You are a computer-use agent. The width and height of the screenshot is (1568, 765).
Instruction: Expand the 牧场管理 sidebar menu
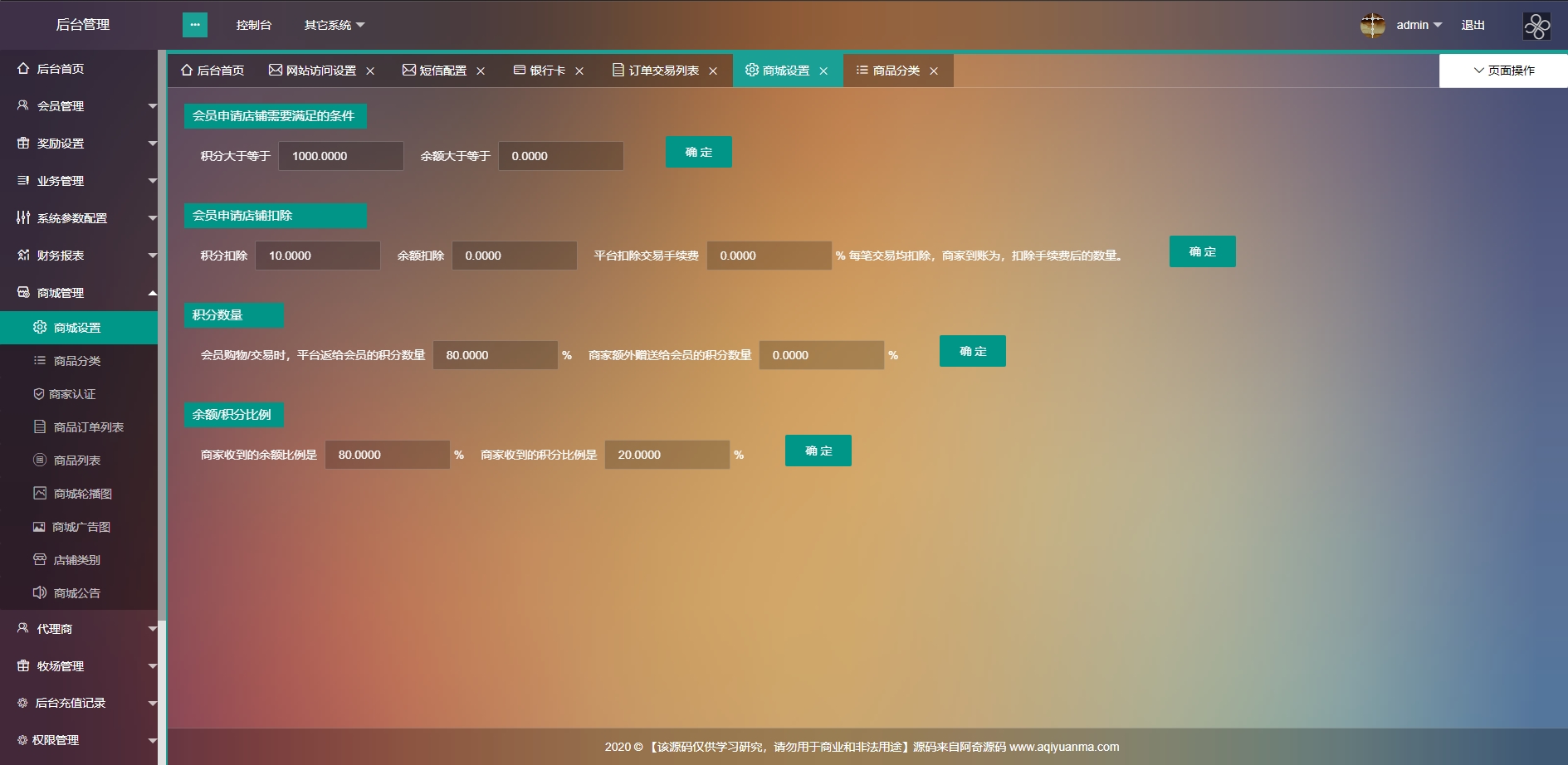(x=79, y=666)
